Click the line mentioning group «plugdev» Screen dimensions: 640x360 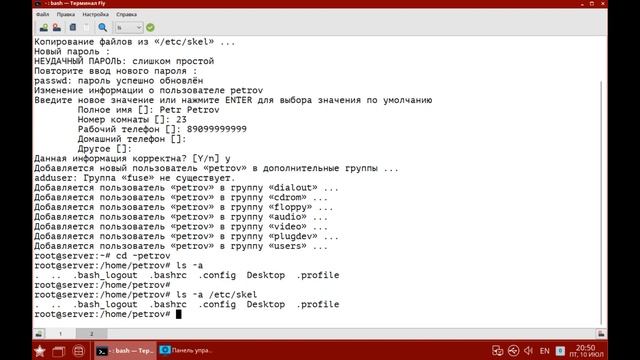pyautogui.click(x=186, y=236)
